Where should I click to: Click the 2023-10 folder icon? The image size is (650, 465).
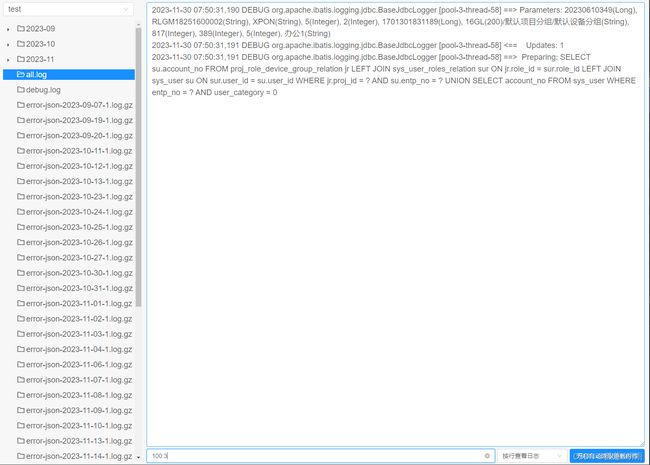point(21,44)
